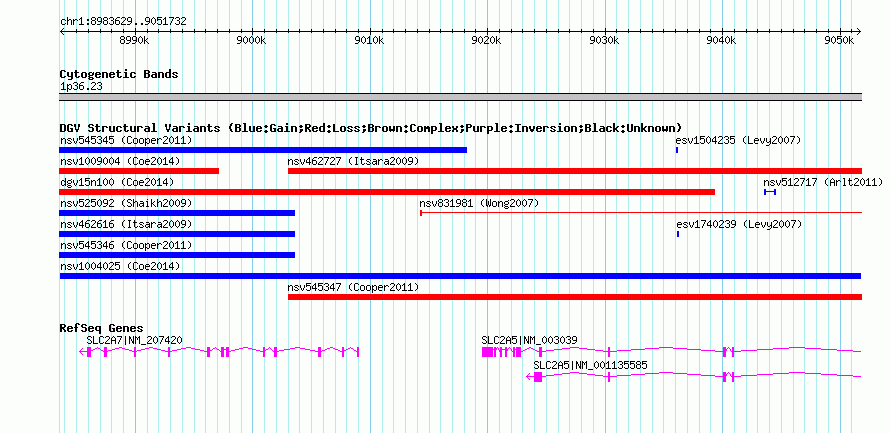Click the nsv545346 (Cooper2011) blue bar
The height and width of the screenshot is (433, 890).
pos(177,255)
